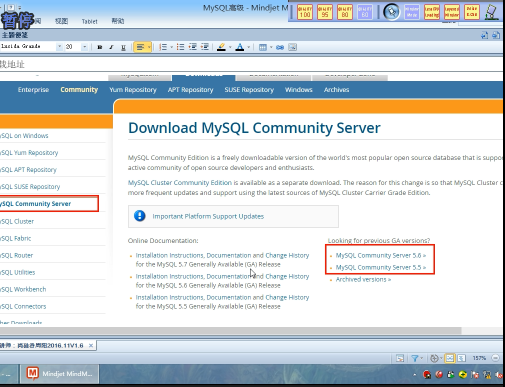The image size is (505, 387).
Task: Click the increase indent icon
Action: tap(205, 47)
